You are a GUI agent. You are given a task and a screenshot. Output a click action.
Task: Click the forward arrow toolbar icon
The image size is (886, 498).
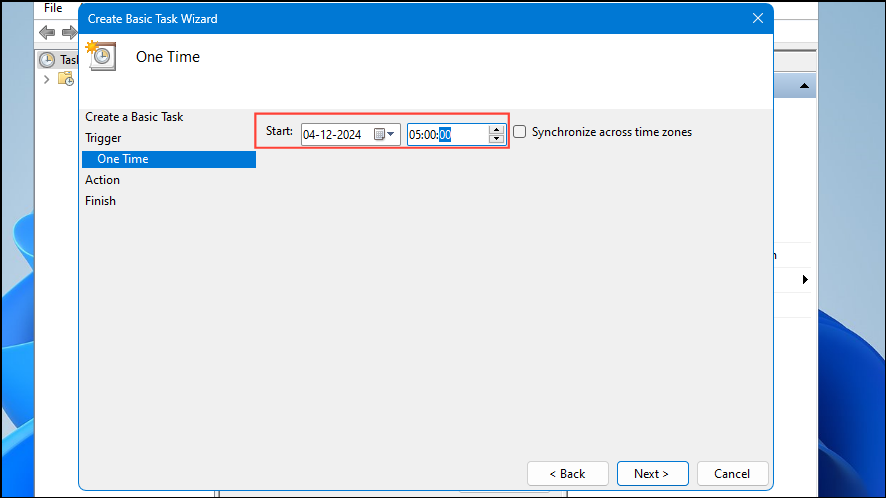point(68,33)
